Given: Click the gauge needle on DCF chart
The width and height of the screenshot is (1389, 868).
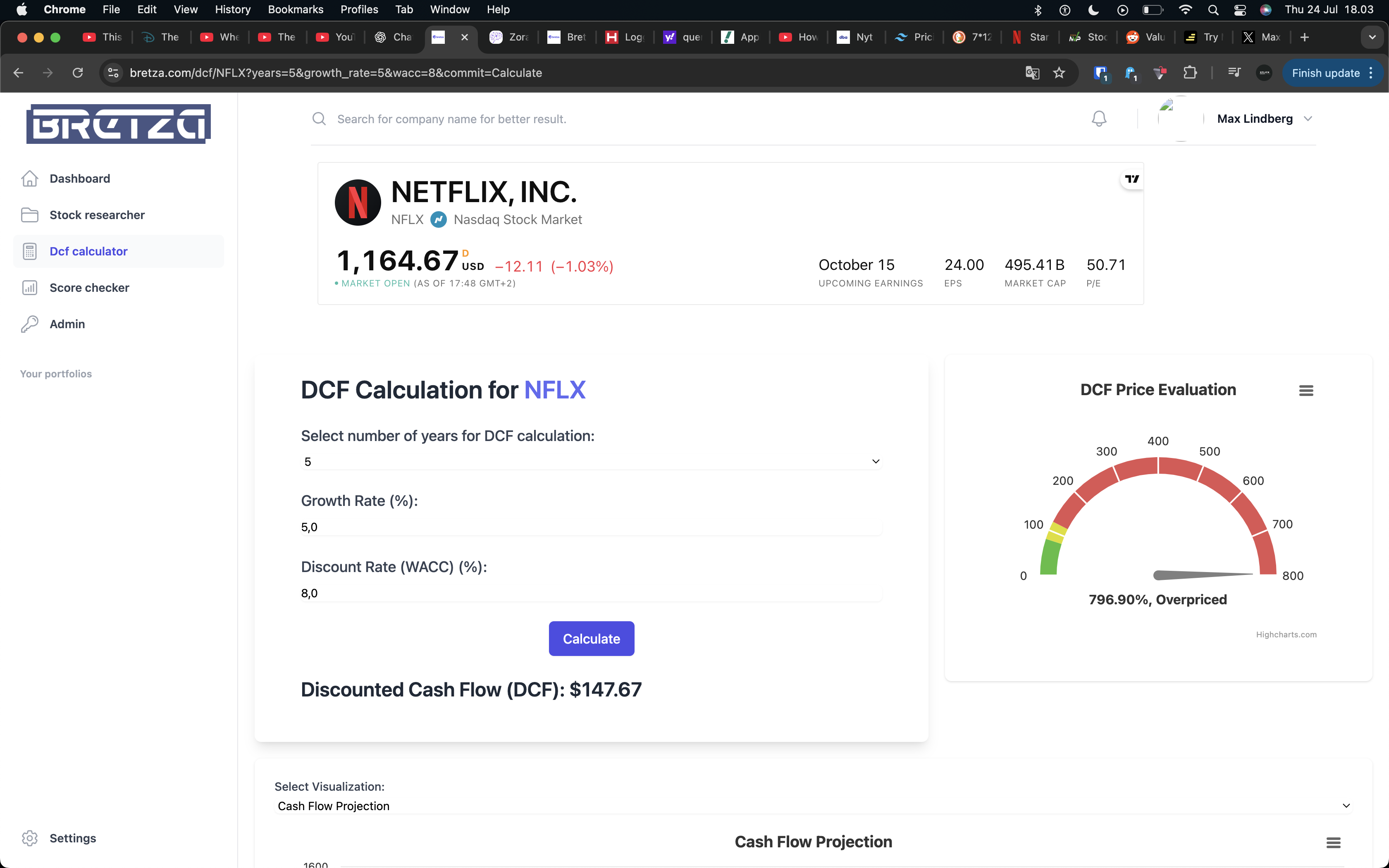Looking at the screenshot, I should [x=1203, y=575].
